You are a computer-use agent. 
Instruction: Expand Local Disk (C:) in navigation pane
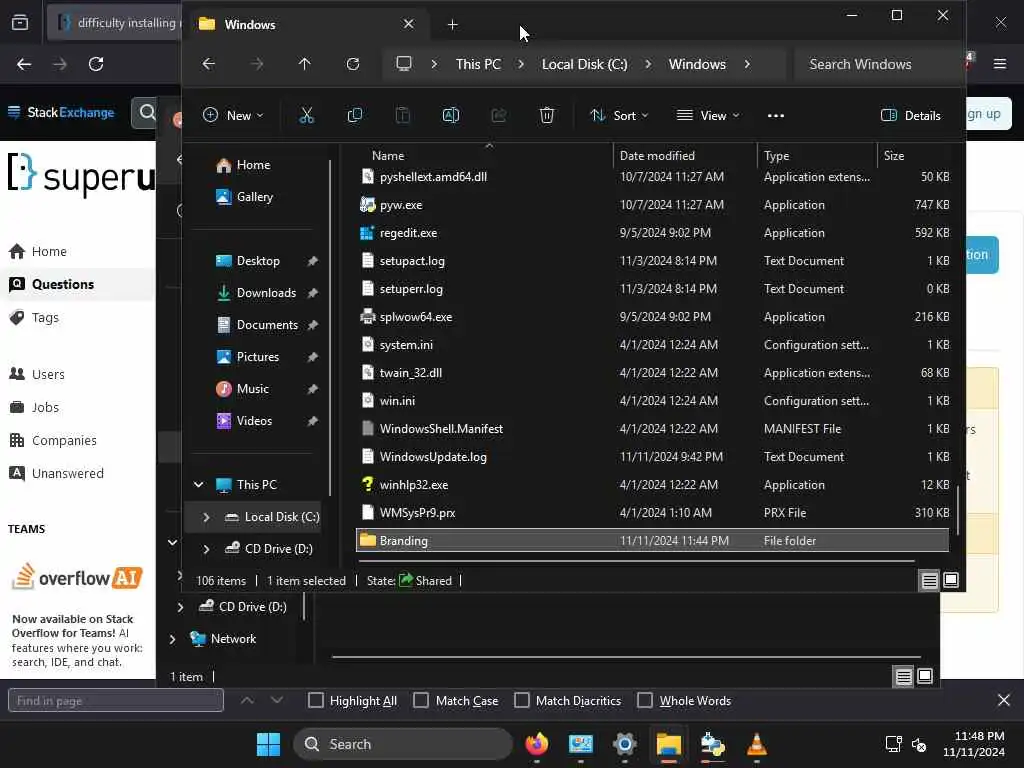click(206, 517)
